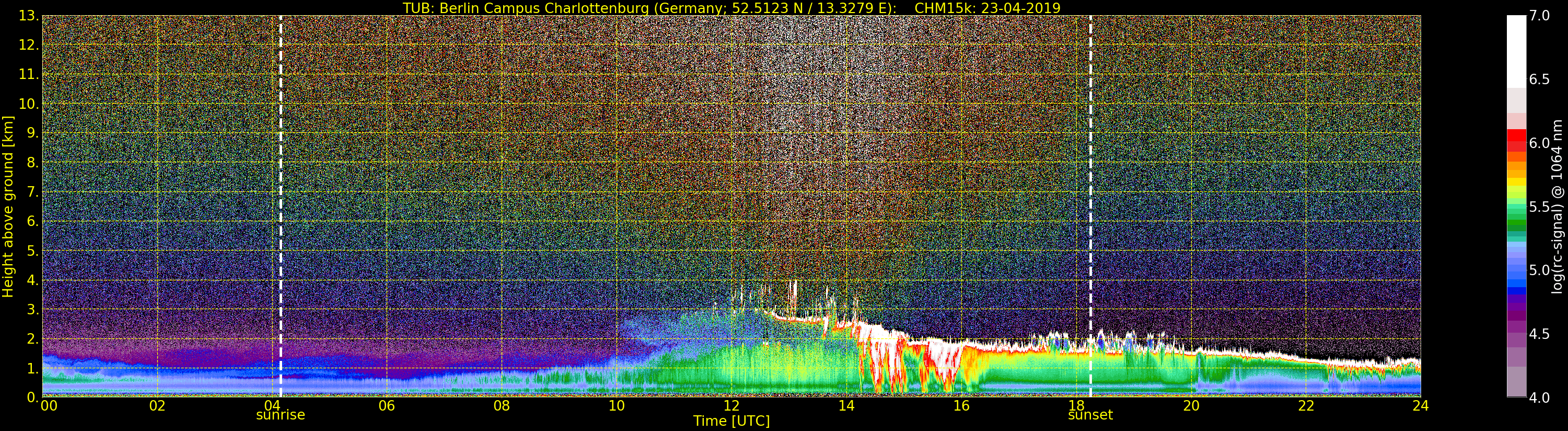Image resolution: width=1568 pixels, height=431 pixels.
Task: Click the colorbar tick label 6.5
Action: 1539,80
